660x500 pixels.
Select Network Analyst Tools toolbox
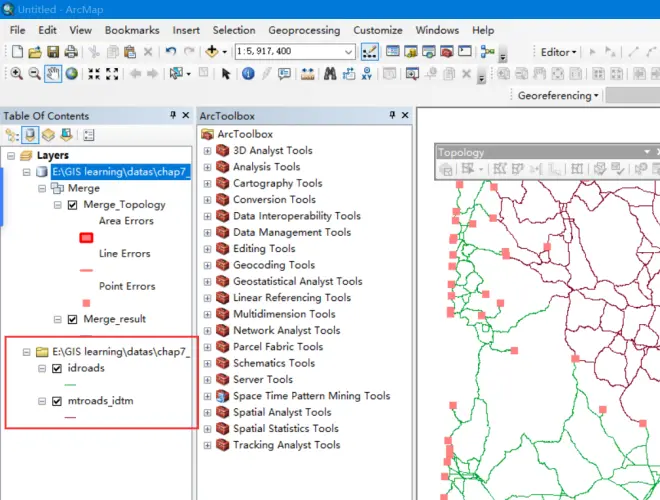pos(287,330)
